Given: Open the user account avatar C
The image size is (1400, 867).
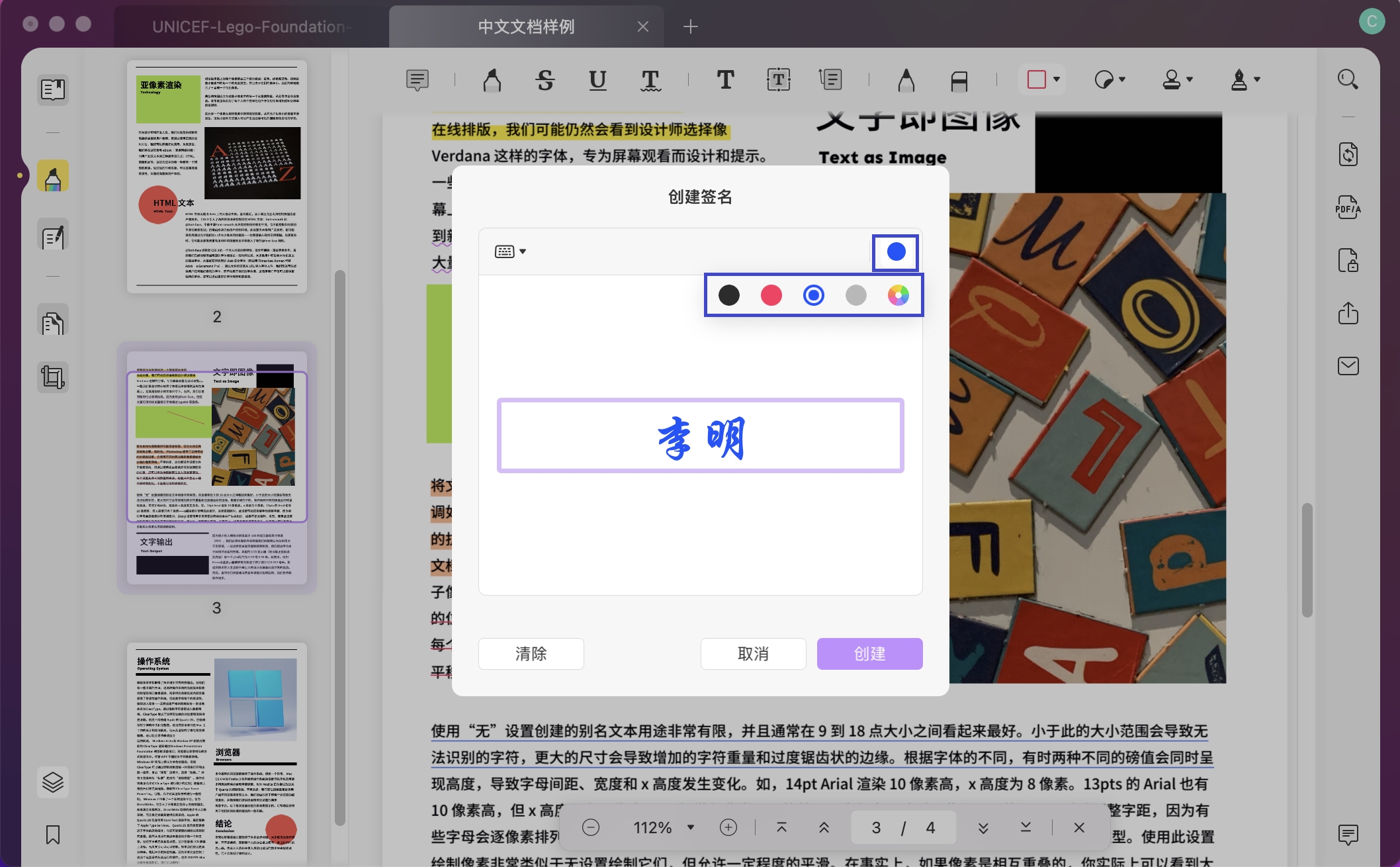Looking at the screenshot, I should pyautogui.click(x=1372, y=21).
